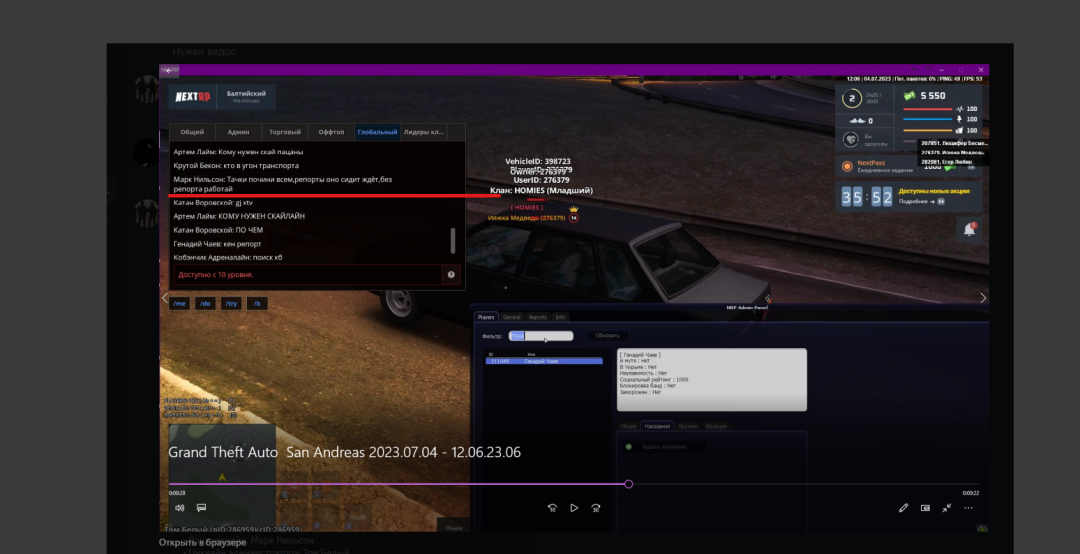Click the question mark help icon in chat
The height and width of the screenshot is (554, 1080).
(x=450, y=274)
